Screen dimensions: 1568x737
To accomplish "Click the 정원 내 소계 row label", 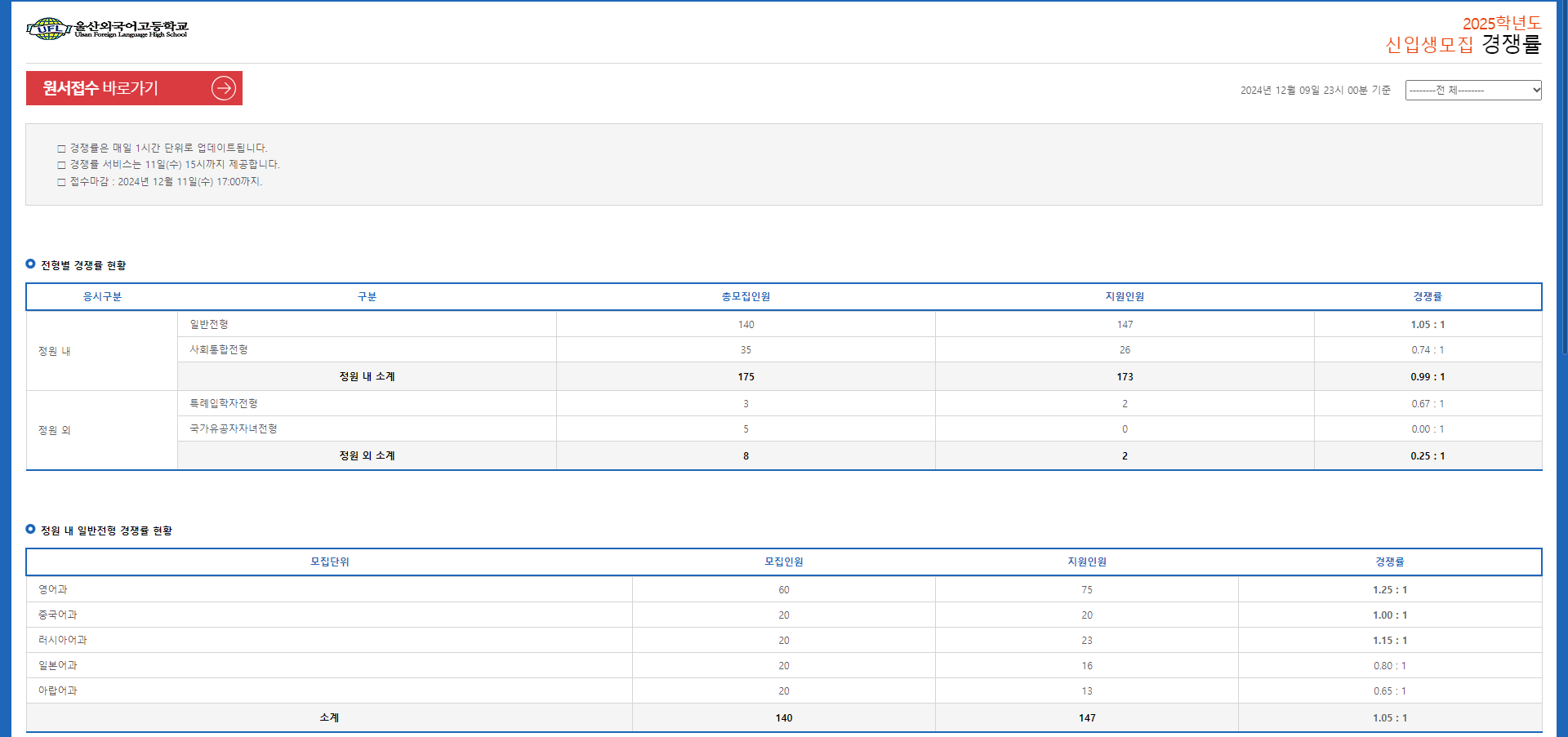I will pos(367,376).
